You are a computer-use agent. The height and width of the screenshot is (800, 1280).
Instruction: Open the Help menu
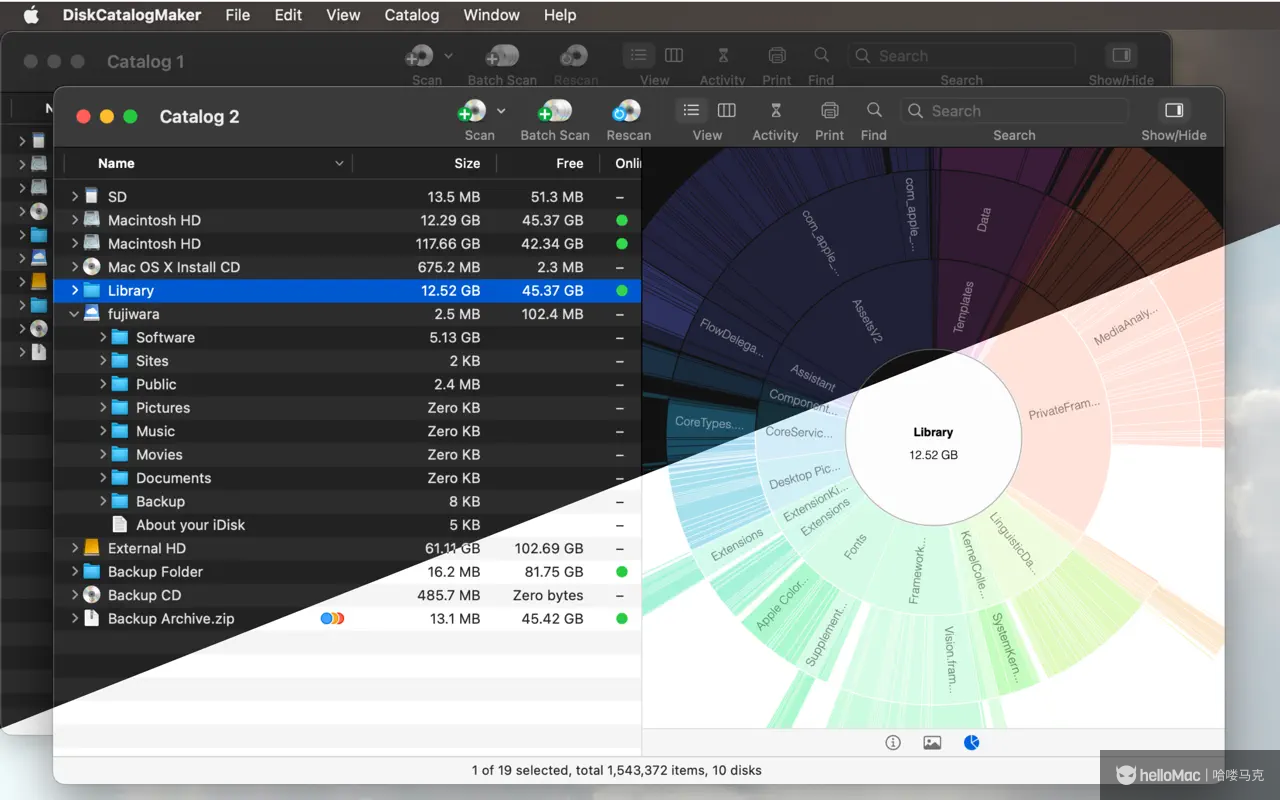560,15
